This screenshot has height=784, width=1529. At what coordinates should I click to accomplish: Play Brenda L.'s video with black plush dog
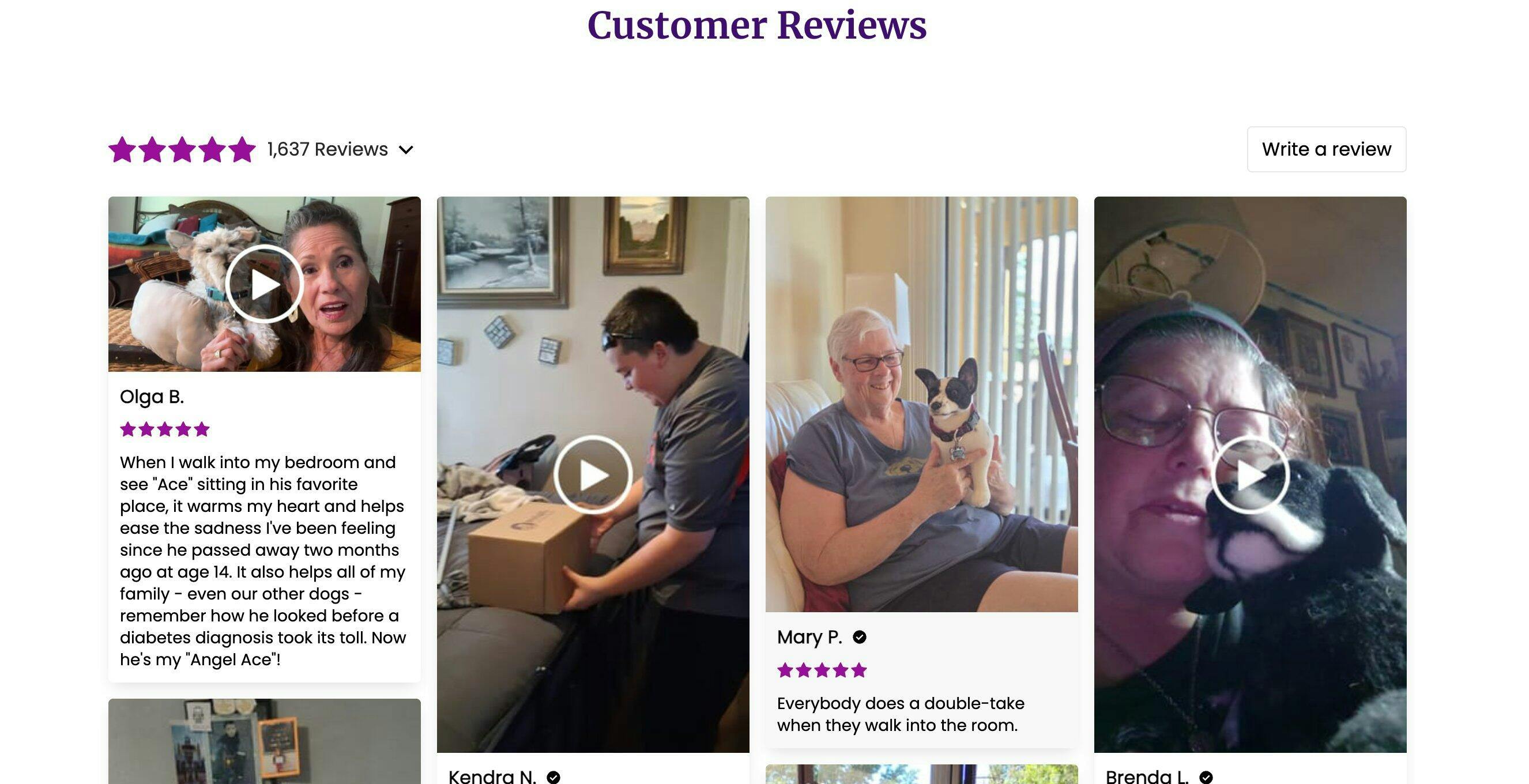(x=1250, y=474)
